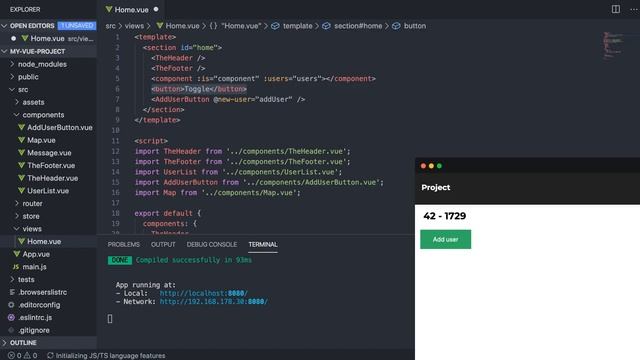This screenshot has height=360, width=640.
Task: Switch to the DEBUG CONSOLE tab
Action: point(212,244)
